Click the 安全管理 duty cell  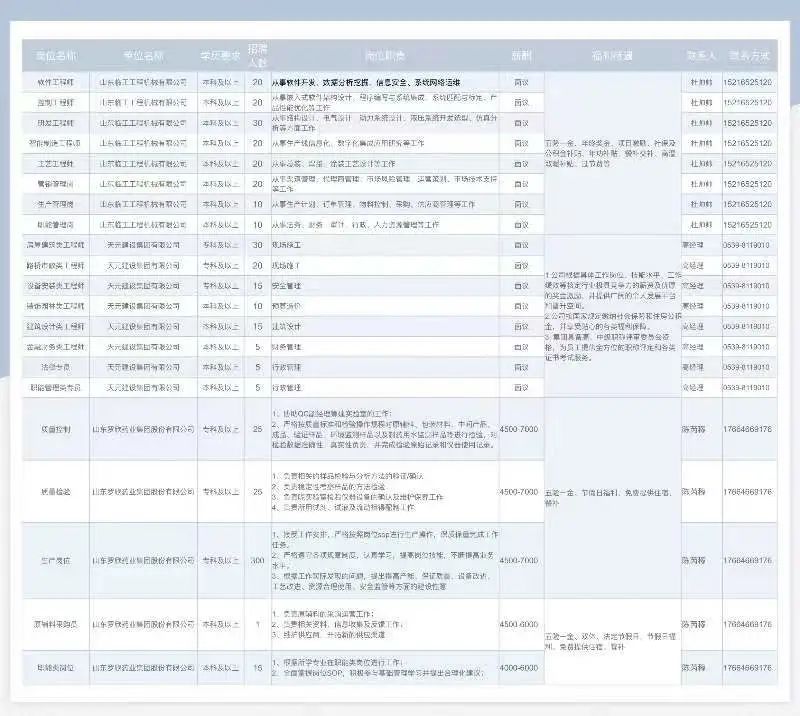(x=385, y=286)
